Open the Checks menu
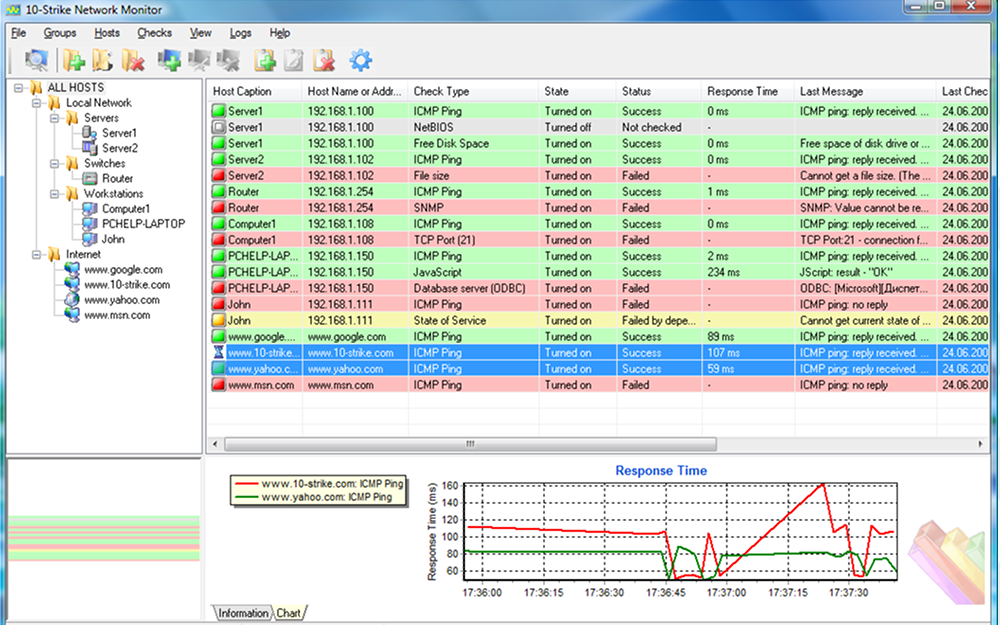 pos(154,33)
